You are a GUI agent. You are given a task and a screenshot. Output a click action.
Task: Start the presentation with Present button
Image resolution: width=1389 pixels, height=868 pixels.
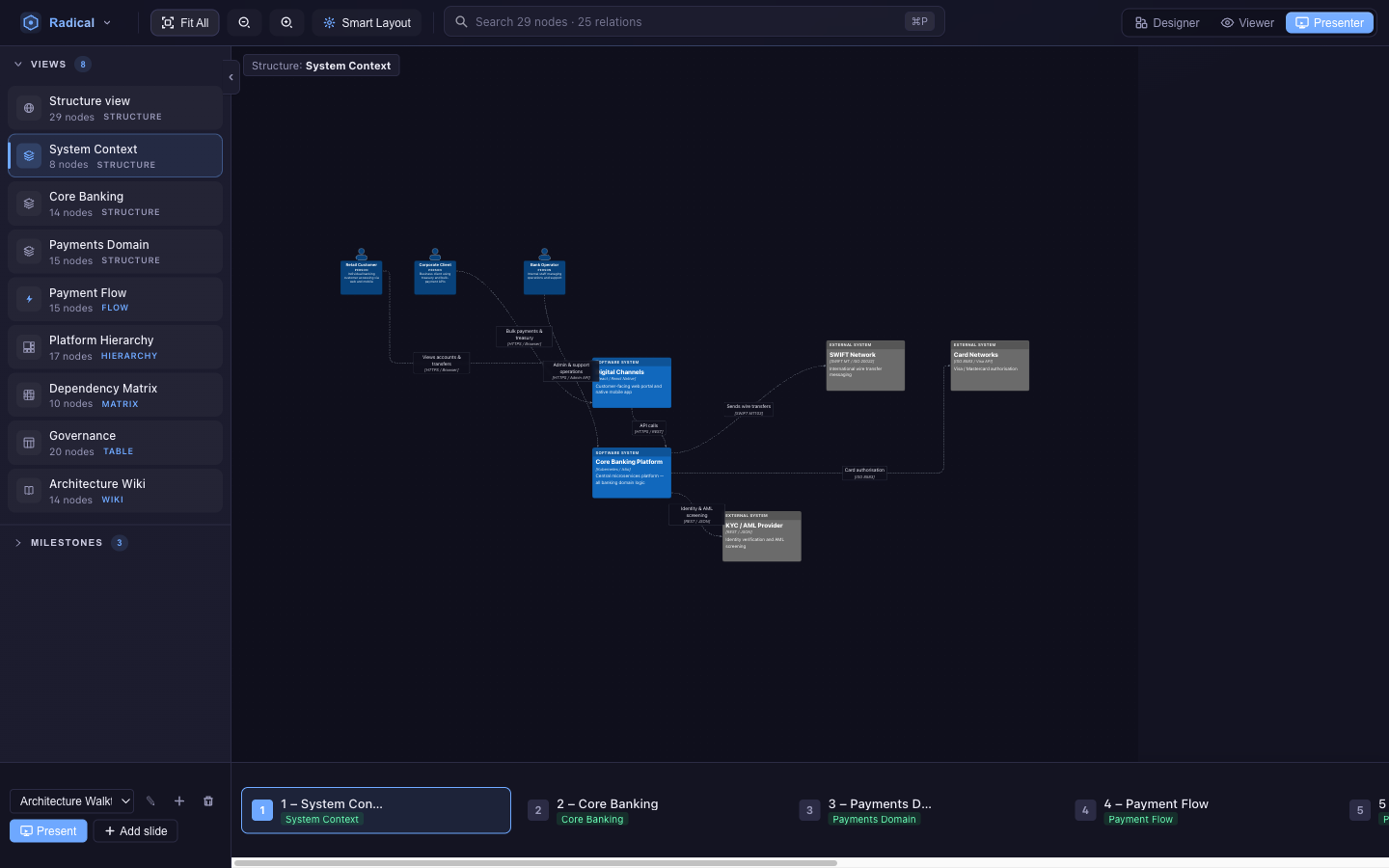coord(48,831)
